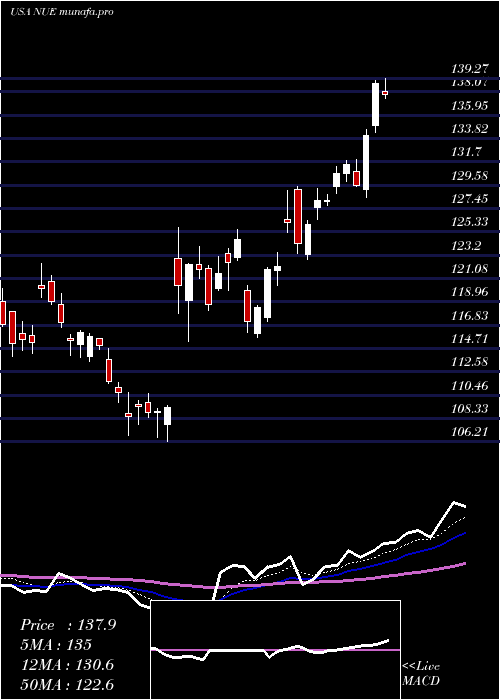Select the 112.58 price axis label
This screenshot has width=500, height=700.
point(470,362)
